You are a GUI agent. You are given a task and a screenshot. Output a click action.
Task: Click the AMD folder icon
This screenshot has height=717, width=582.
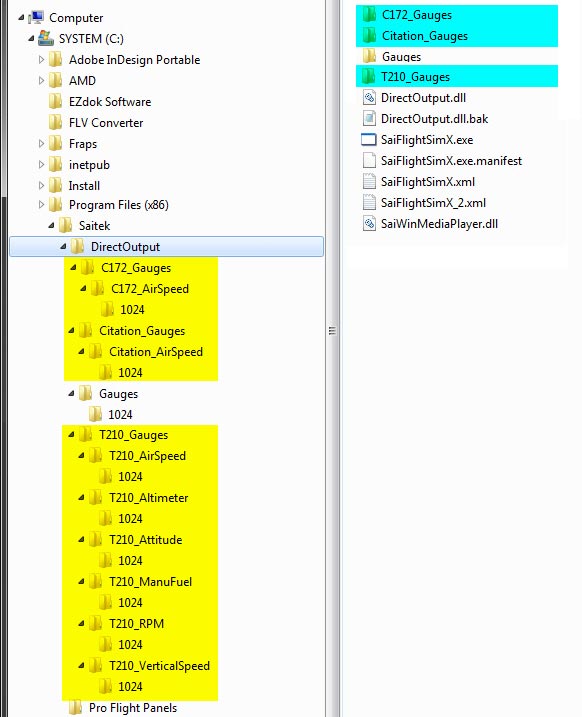[x=55, y=80]
